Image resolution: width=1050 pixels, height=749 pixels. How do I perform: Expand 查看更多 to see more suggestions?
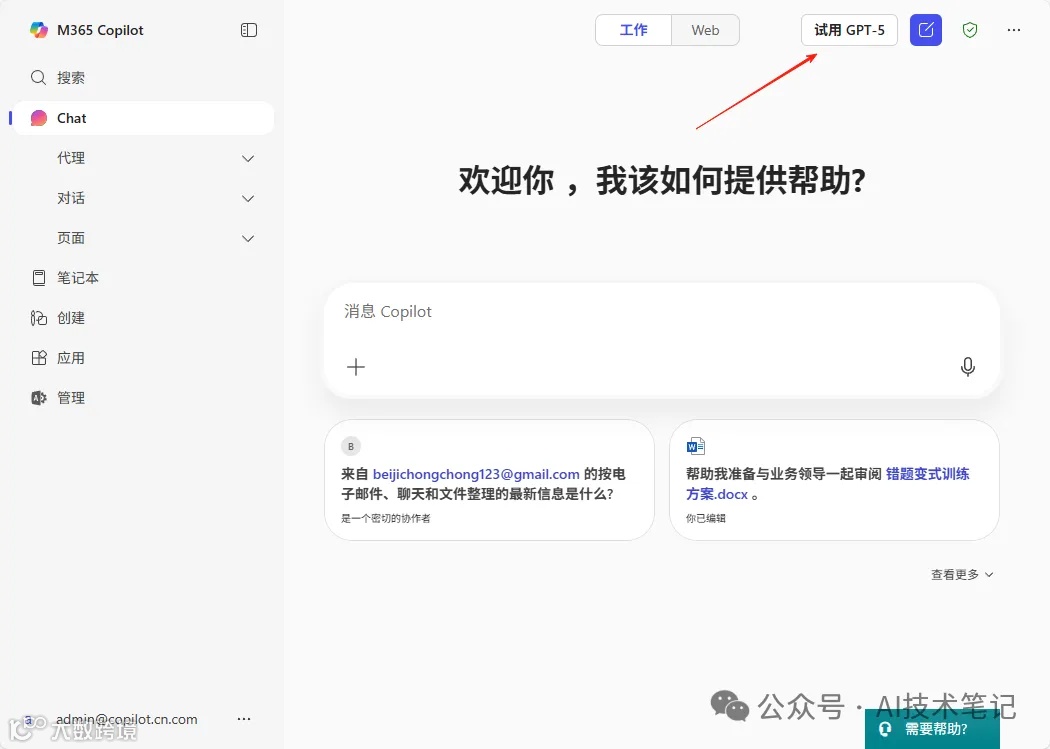coord(962,574)
